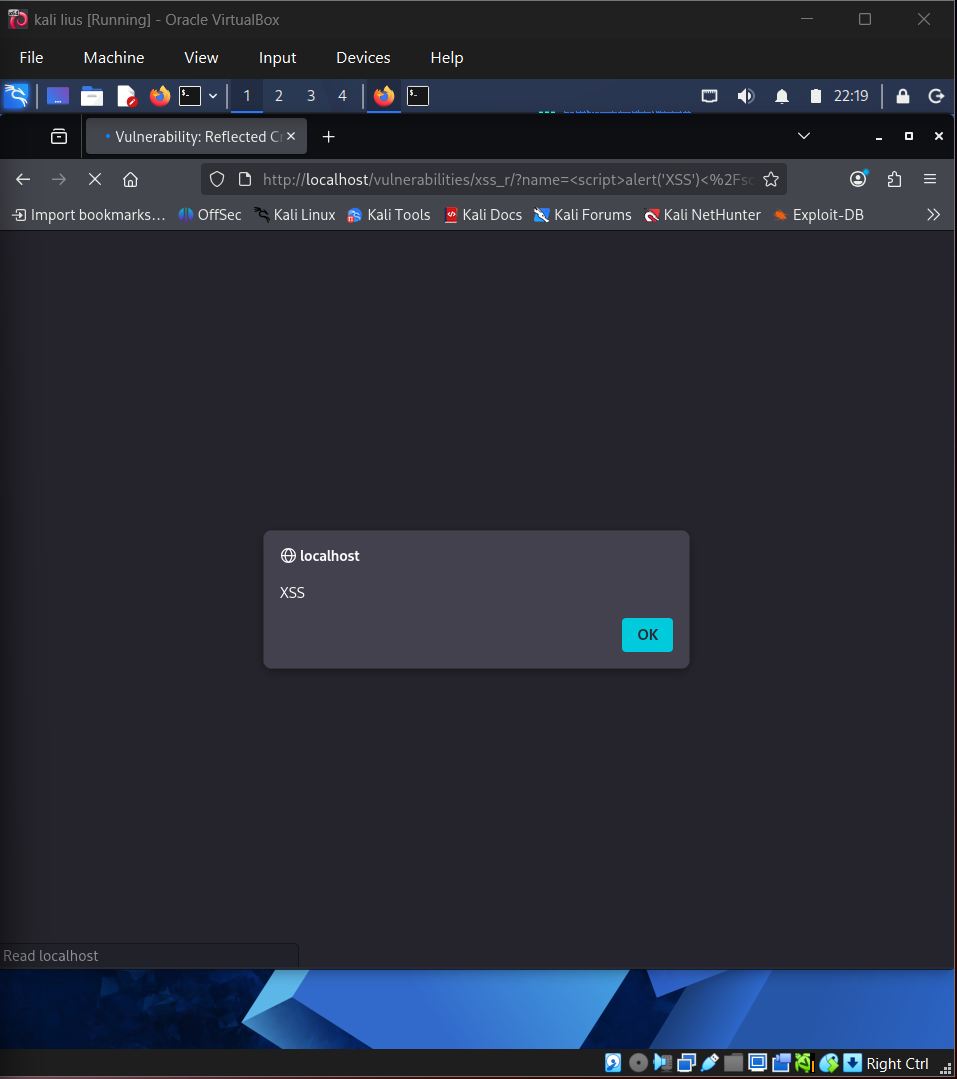Bookmark this page with star icon
The image size is (957, 1079).
pyautogui.click(x=771, y=180)
